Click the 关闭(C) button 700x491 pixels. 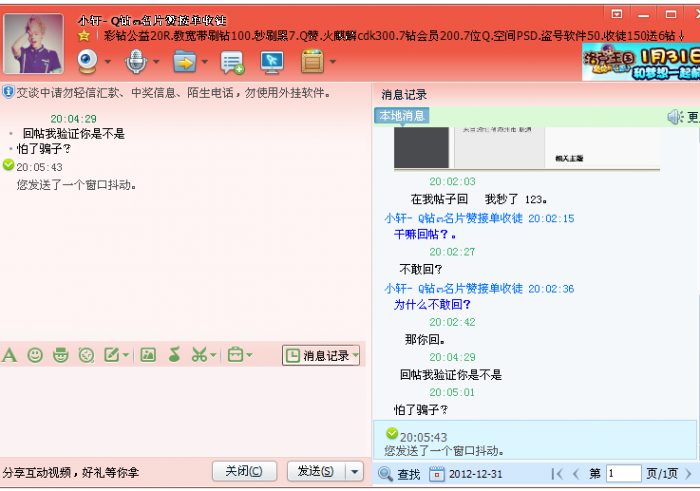pyautogui.click(x=244, y=471)
